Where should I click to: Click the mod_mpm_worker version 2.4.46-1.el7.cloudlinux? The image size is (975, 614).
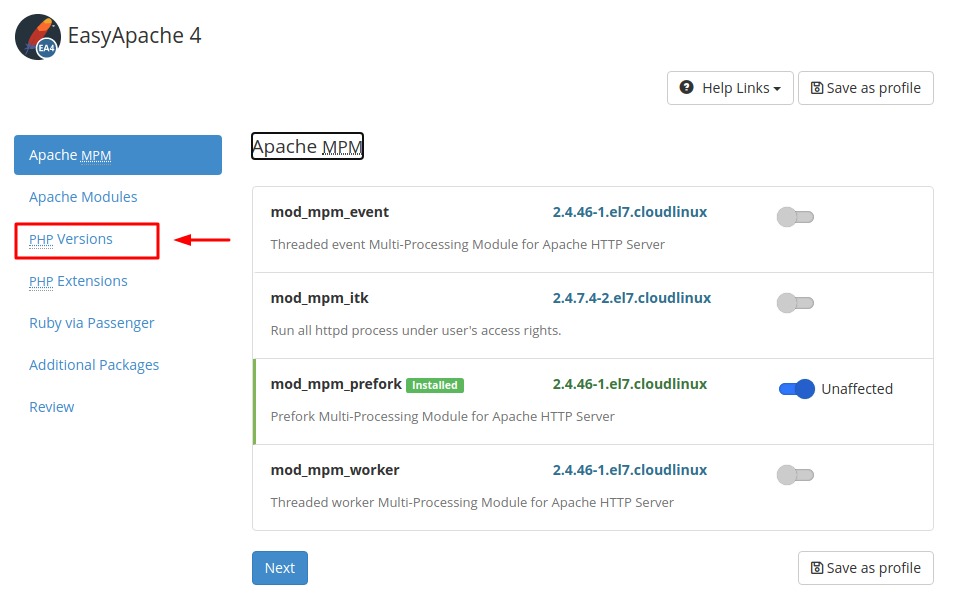coord(630,470)
